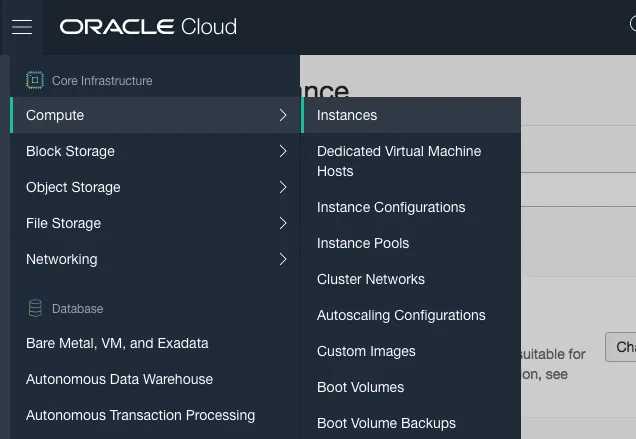The image size is (636, 439).
Task: Open Instance Configurations
Action: (x=391, y=207)
